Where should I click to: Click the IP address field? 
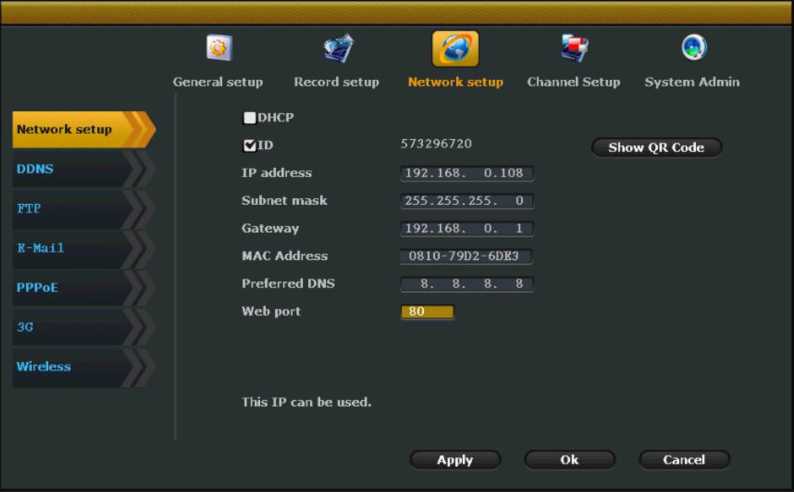[467, 173]
